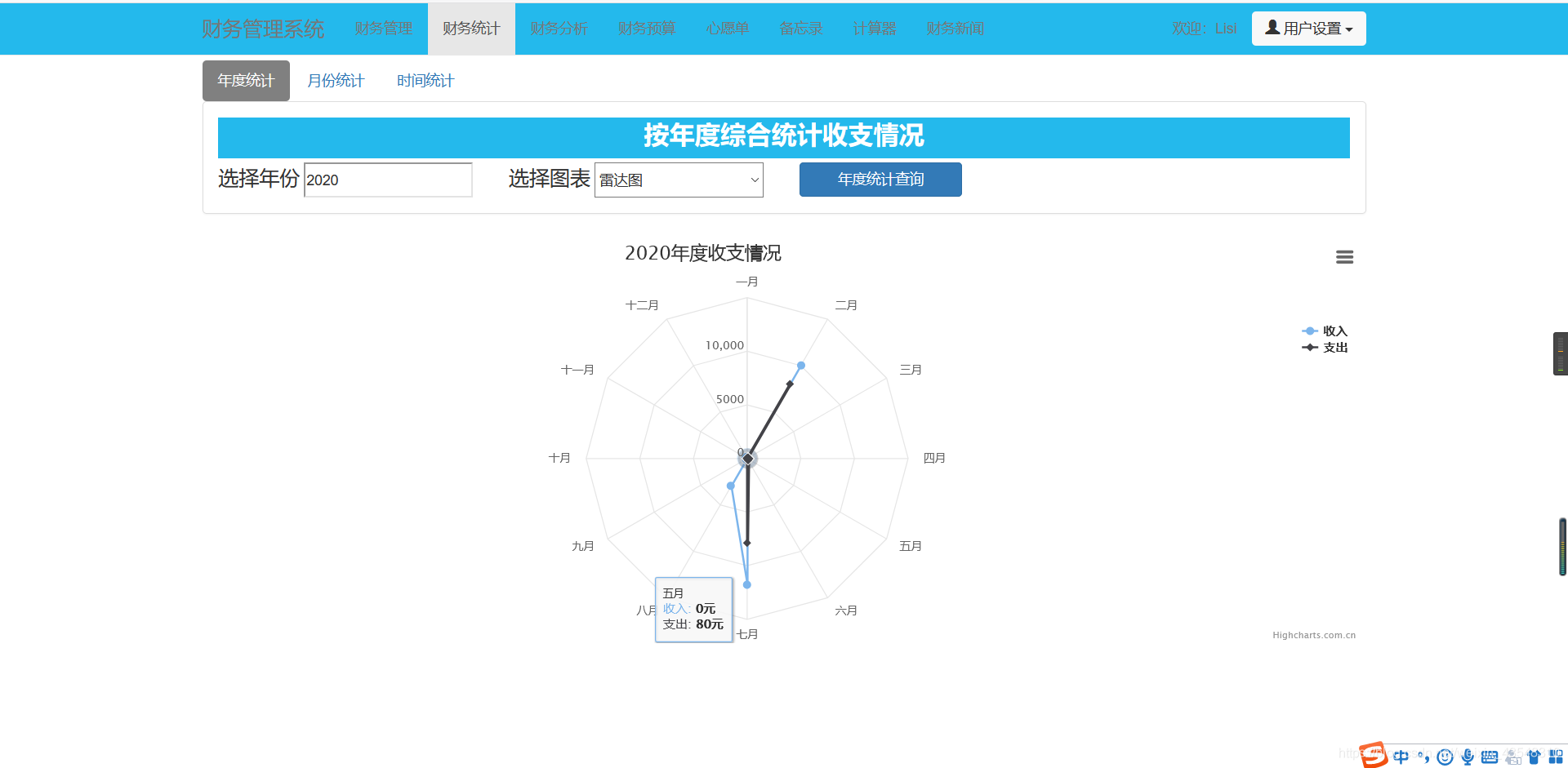Switch Chinese/English with the 中 icon
This screenshot has width=1568, height=768.
click(1401, 757)
